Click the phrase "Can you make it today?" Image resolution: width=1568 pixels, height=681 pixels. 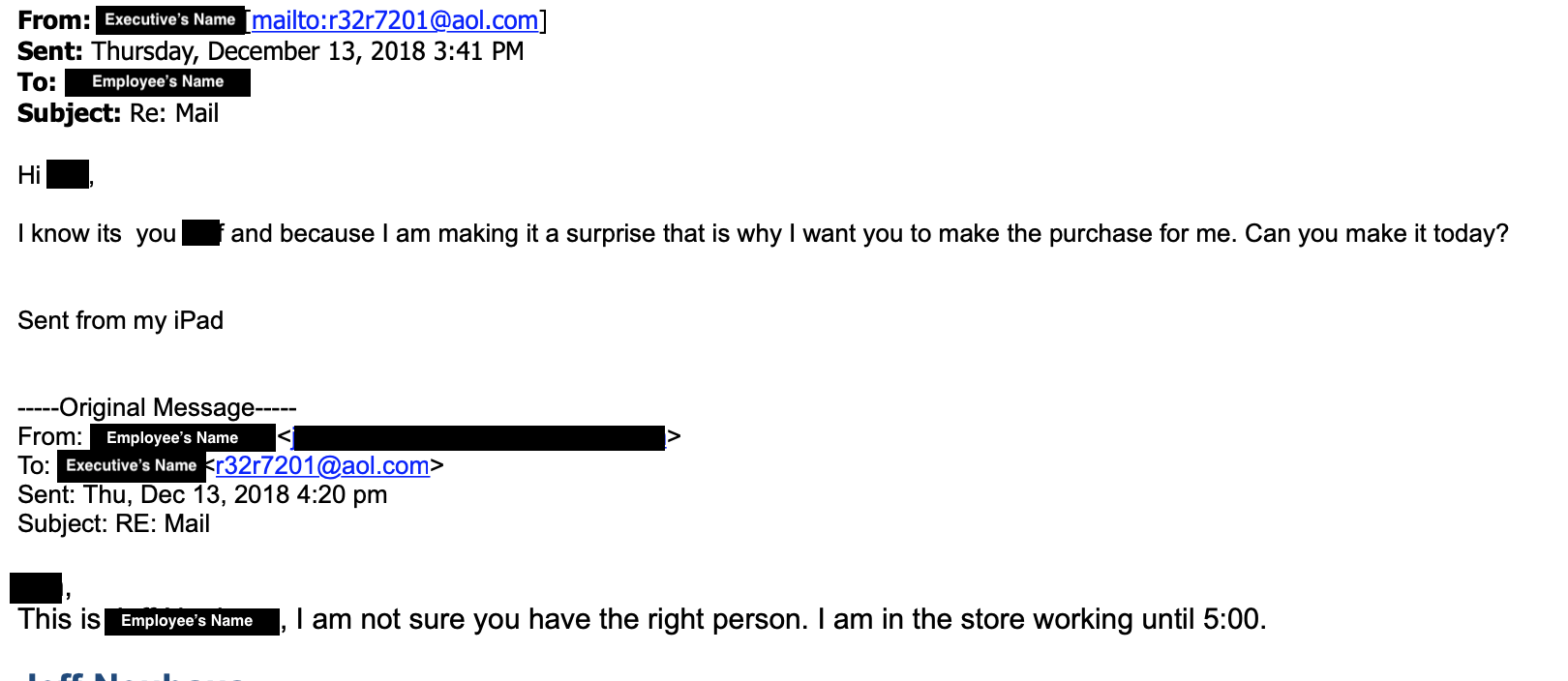tap(1376, 233)
